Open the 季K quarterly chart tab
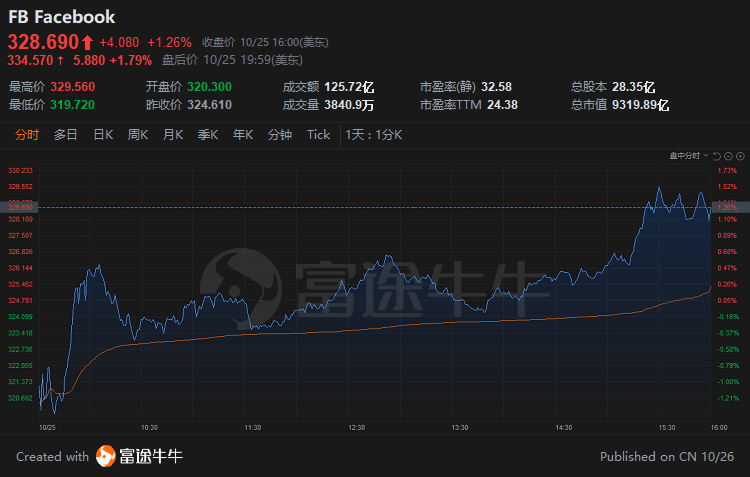 [208, 135]
